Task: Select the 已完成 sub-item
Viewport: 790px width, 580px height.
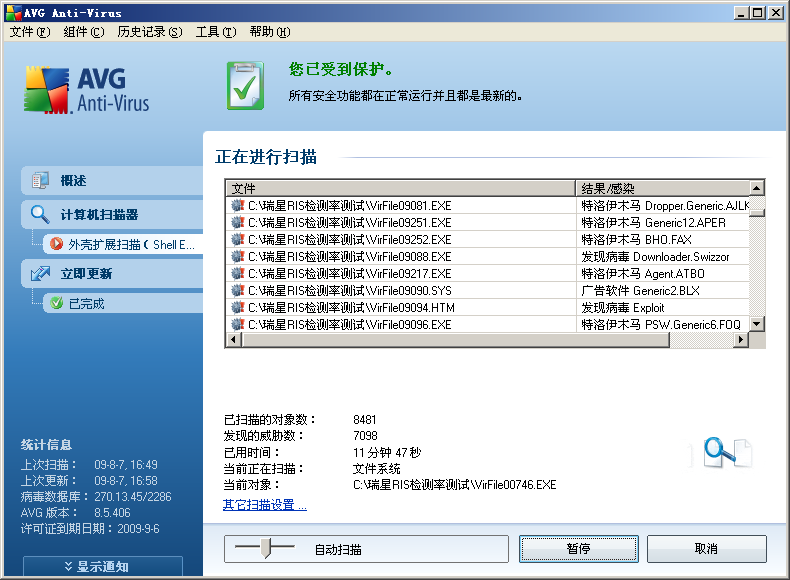Action: pos(123,303)
